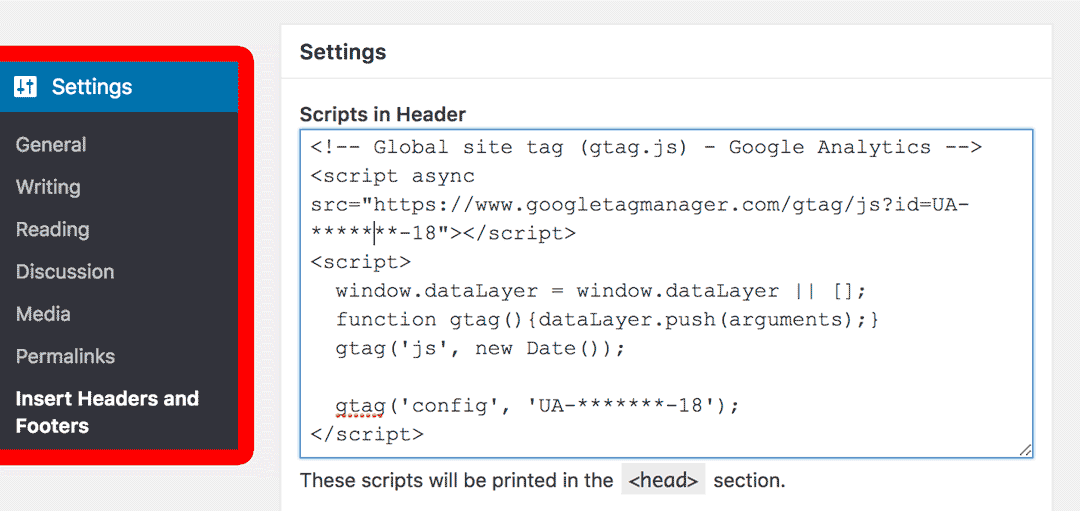
Task: Click the gtag('js', new Date()) line
Action: 480,349
